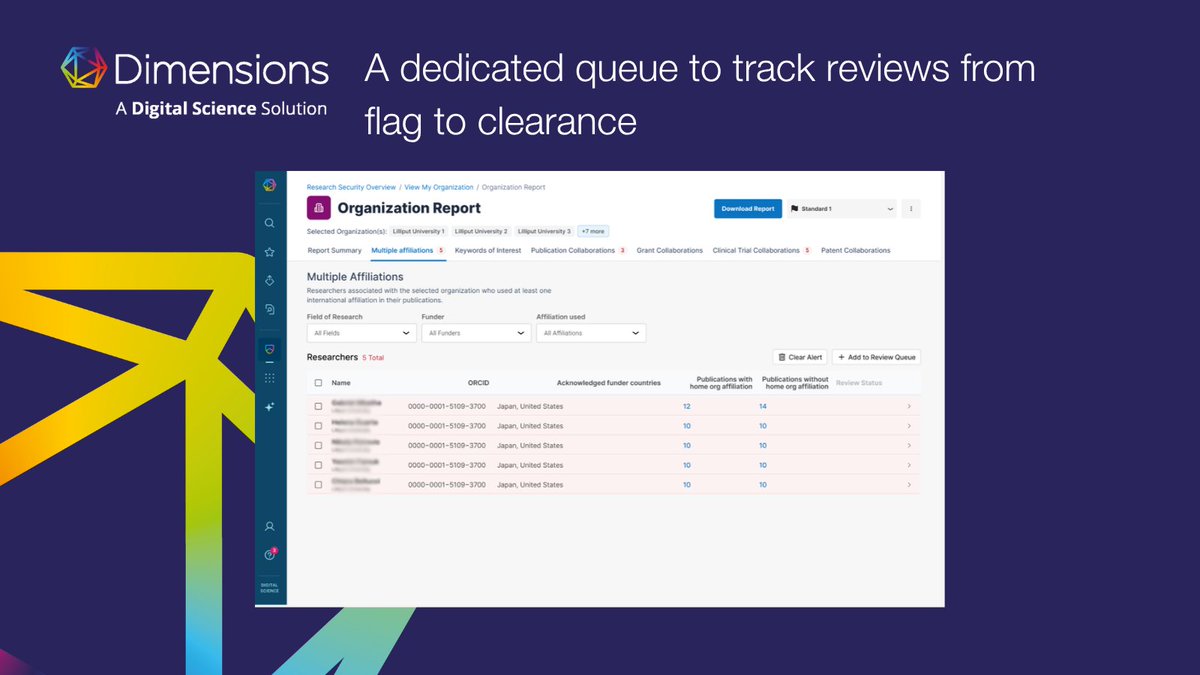This screenshot has width=1200, height=675.
Task: Click the Clear Alert button
Action: (x=800, y=357)
